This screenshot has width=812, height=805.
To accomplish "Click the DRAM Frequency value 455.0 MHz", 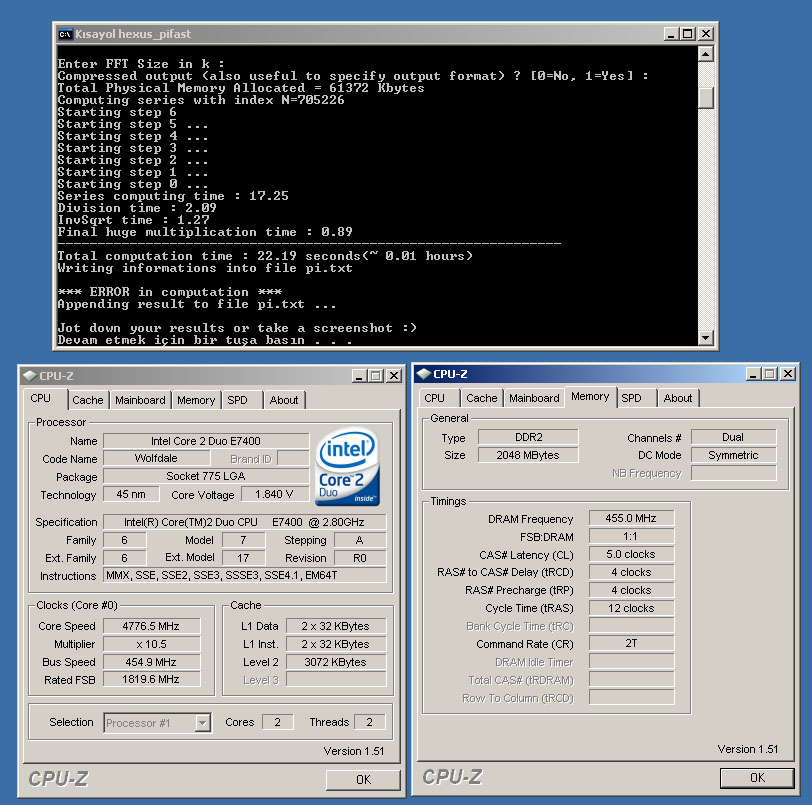I will (x=631, y=518).
